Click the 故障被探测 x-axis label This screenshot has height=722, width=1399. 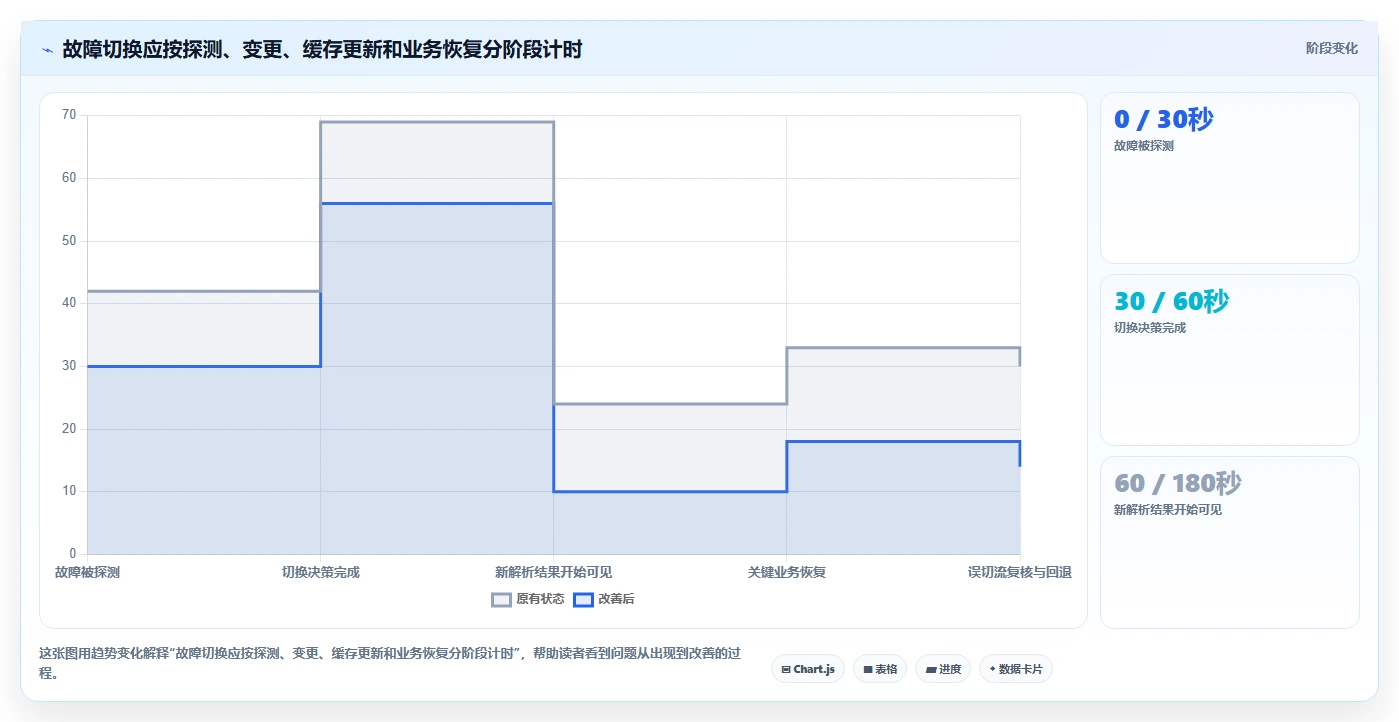point(87,572)
